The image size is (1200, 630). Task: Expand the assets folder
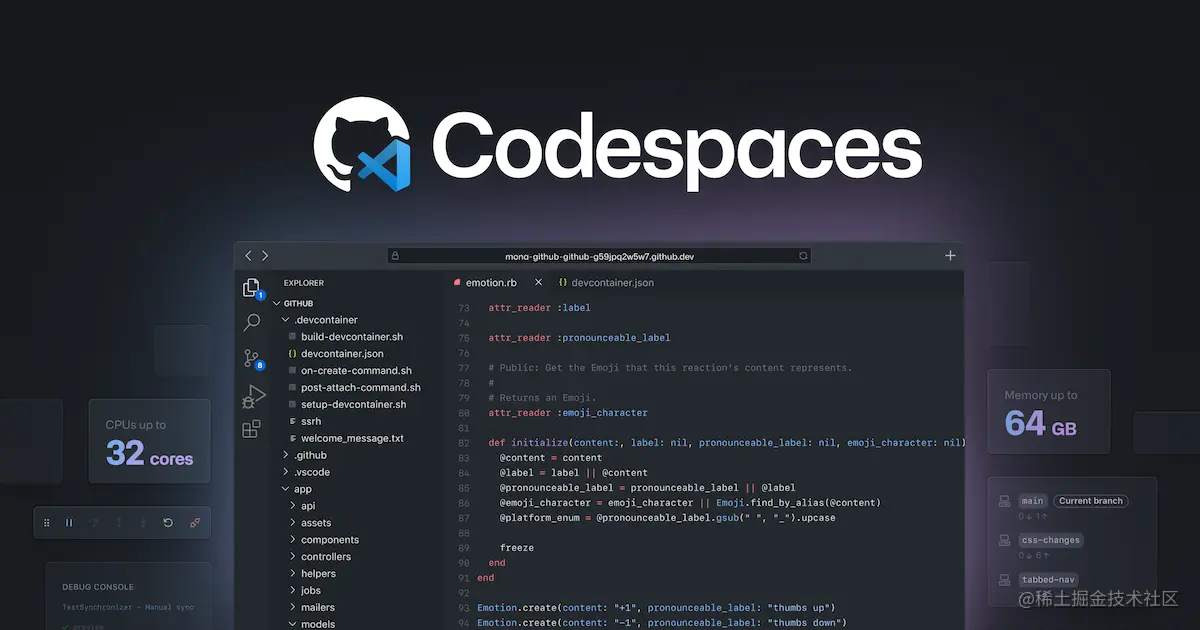point(292,523)
